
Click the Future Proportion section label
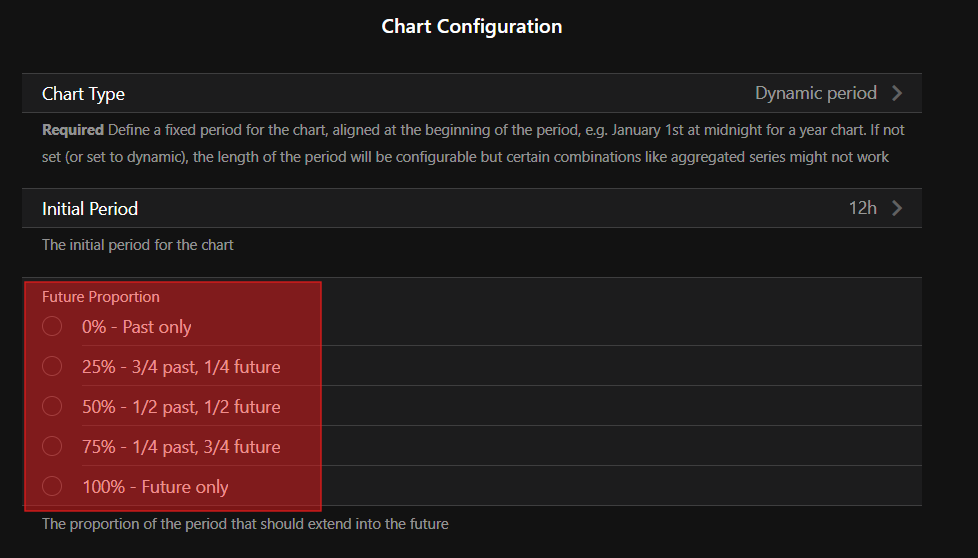pos(101,297)
